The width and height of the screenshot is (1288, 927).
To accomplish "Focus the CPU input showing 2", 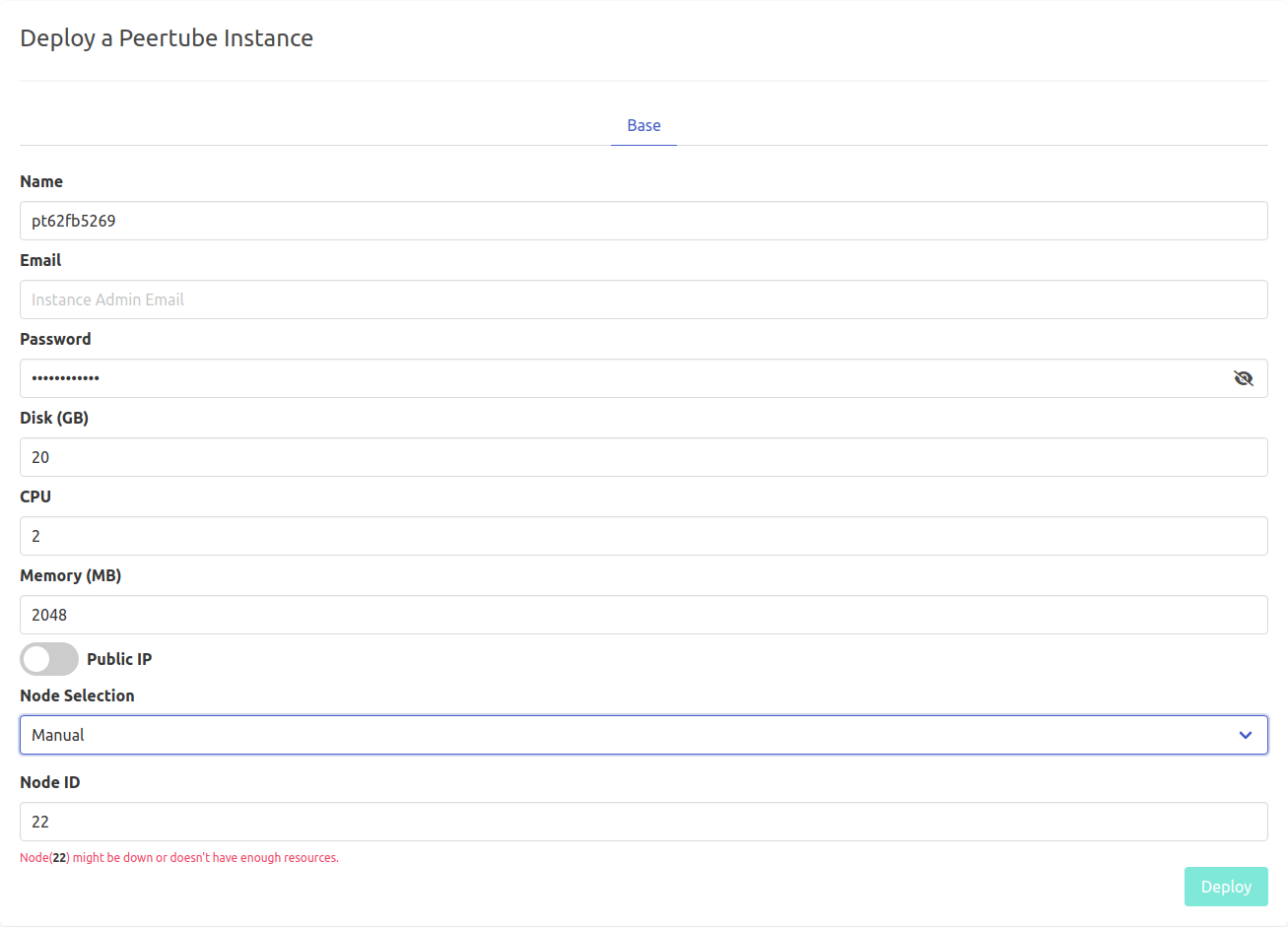I will (x=644, y=536).
